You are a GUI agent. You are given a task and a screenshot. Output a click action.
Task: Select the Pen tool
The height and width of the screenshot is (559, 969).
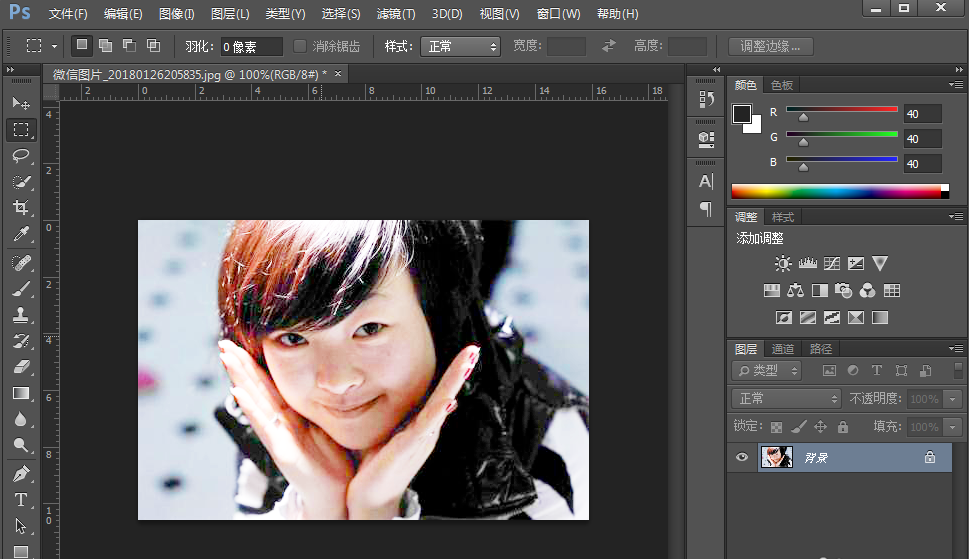point(21,473)
